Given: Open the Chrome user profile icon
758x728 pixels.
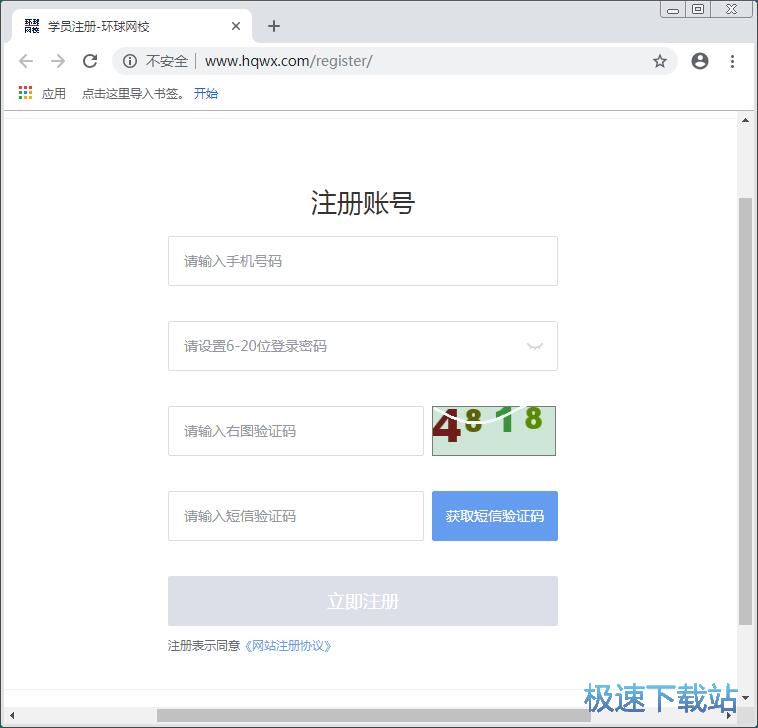Looking at the screenshot, I should point(700,61).
